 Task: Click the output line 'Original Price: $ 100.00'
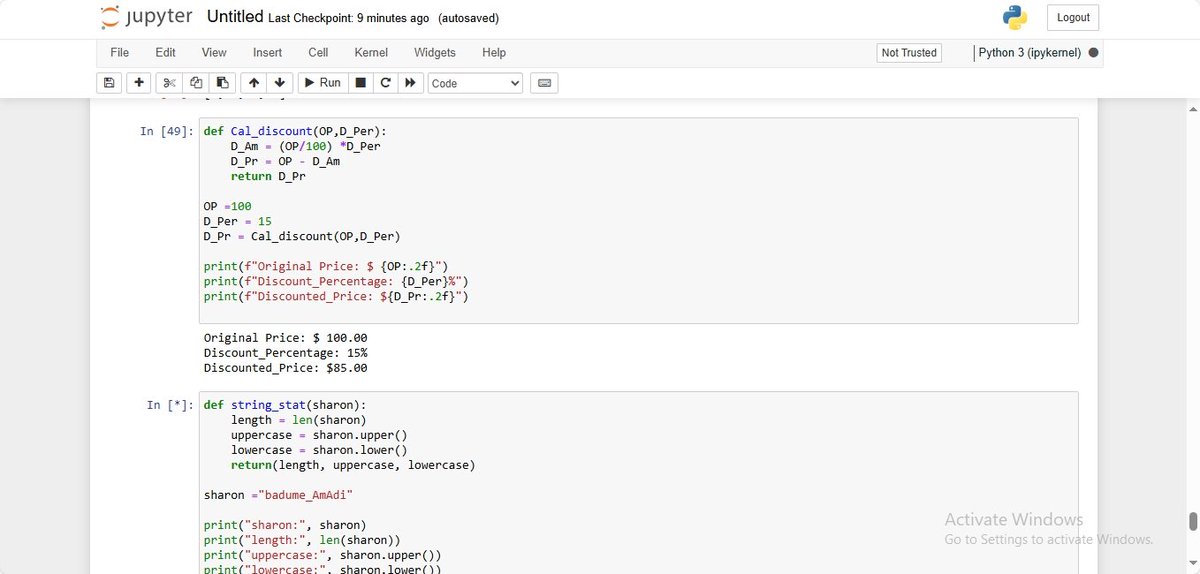[x=285, y=338]
